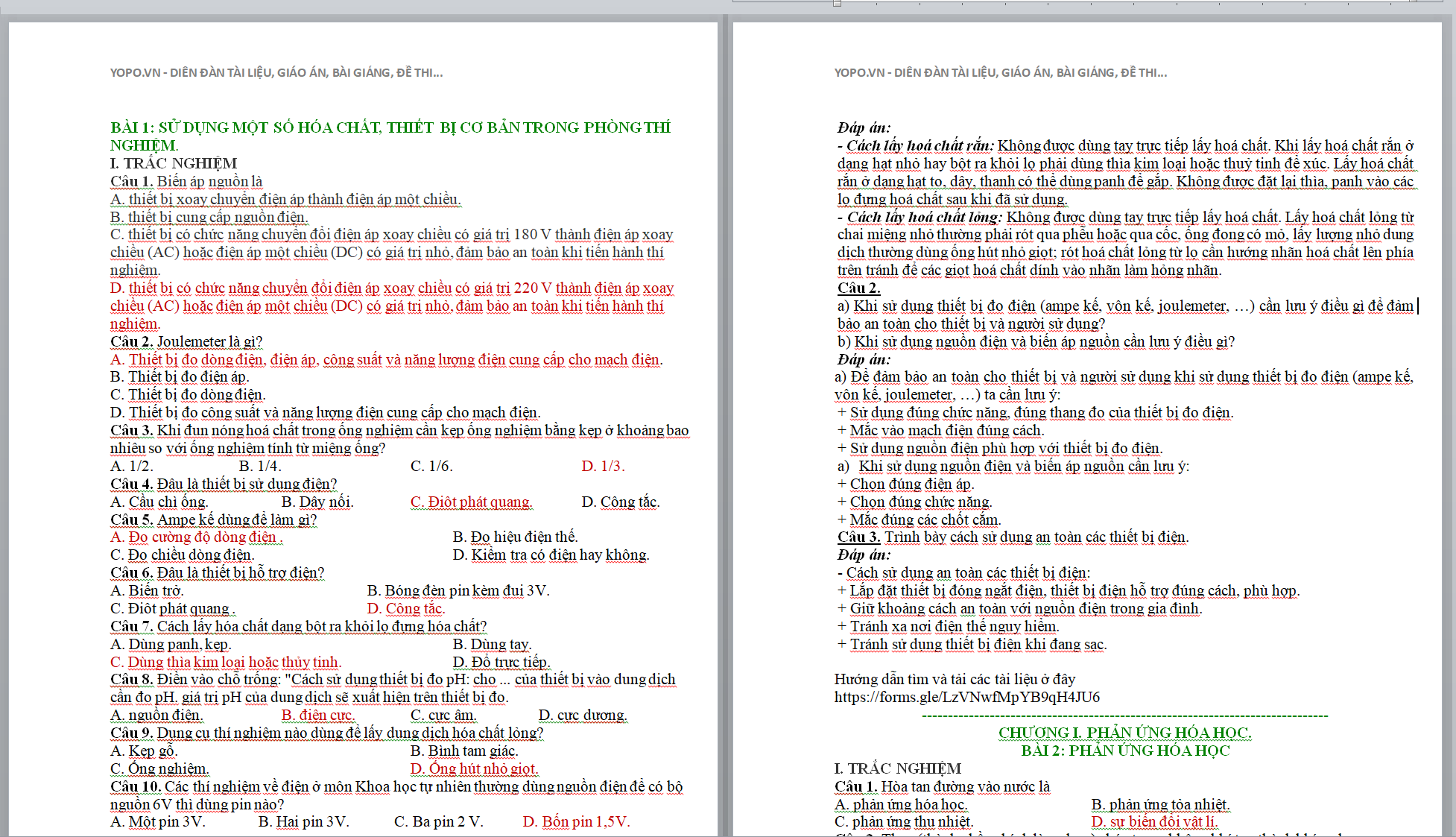
Task: Click the I. TRẮC NGHIỆM heading on left page
Action: coord(174,163)
